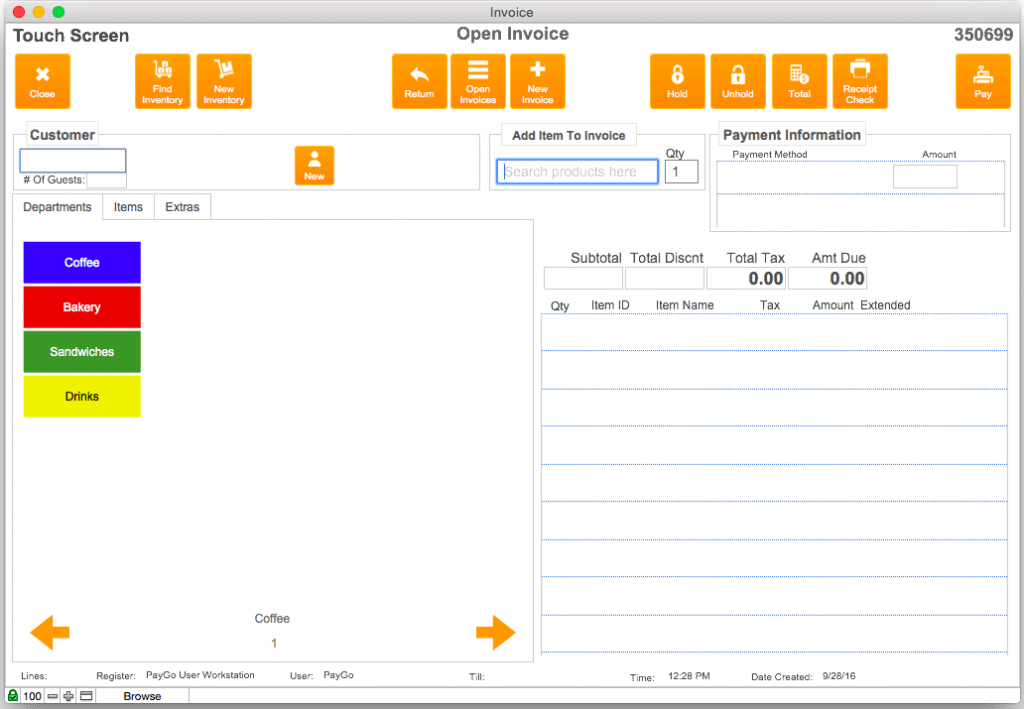Open the New Invoice icon
This screenshot has height=709, width=1024.
pos(538,81)
